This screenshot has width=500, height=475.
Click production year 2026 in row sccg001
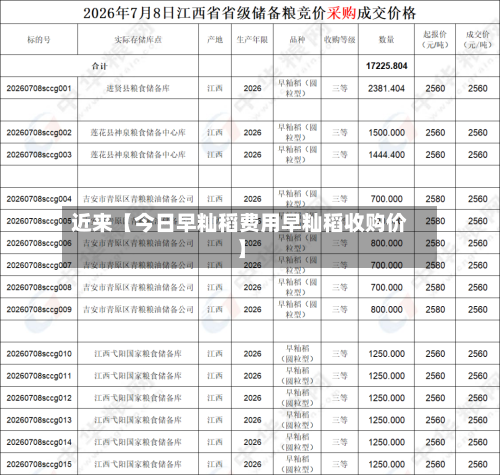[252, 88]
